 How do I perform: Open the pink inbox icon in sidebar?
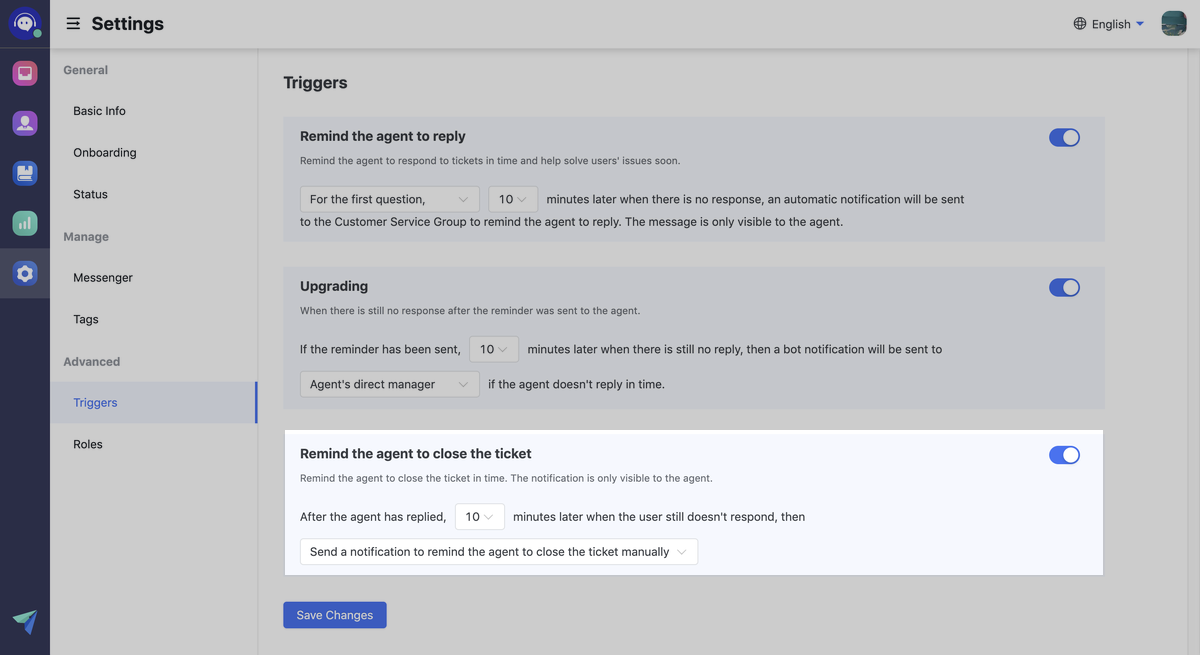pos(25,73)
